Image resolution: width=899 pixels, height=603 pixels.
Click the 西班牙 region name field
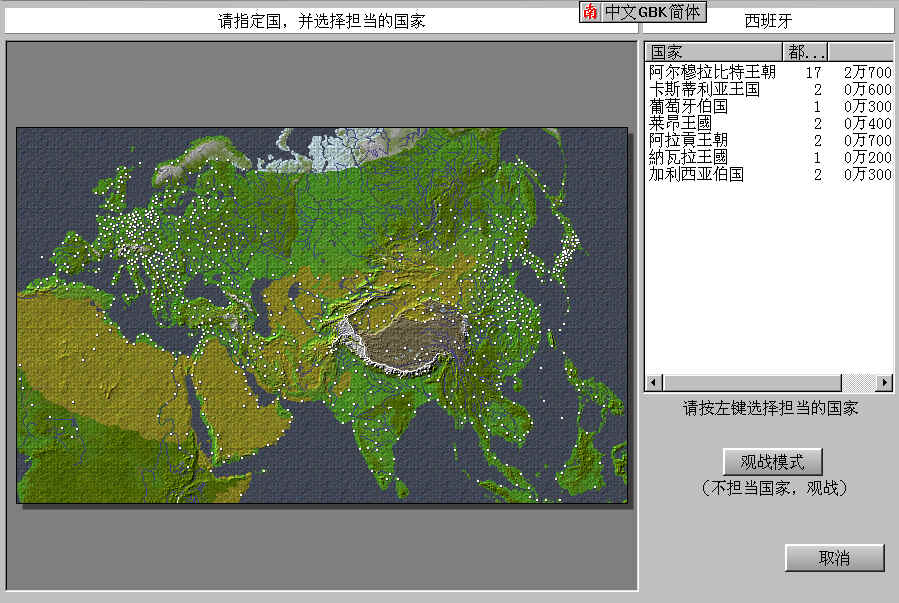coord(768,20)
